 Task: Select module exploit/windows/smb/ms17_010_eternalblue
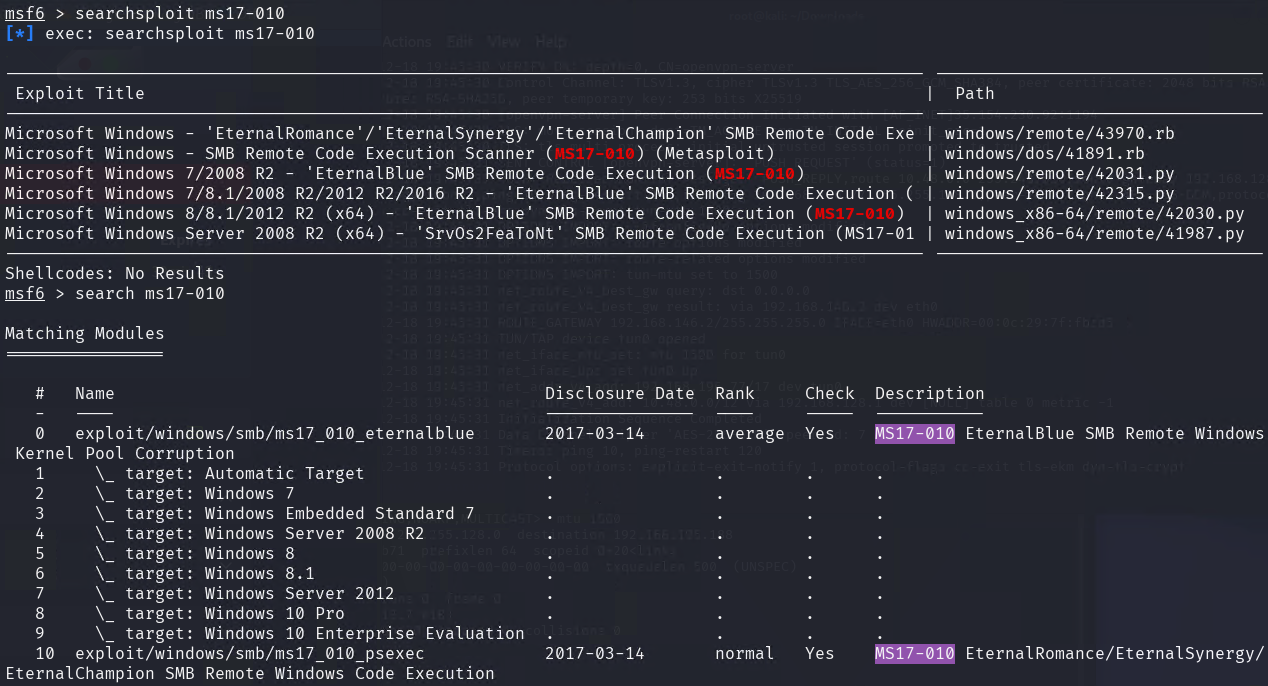click(275, 433)
